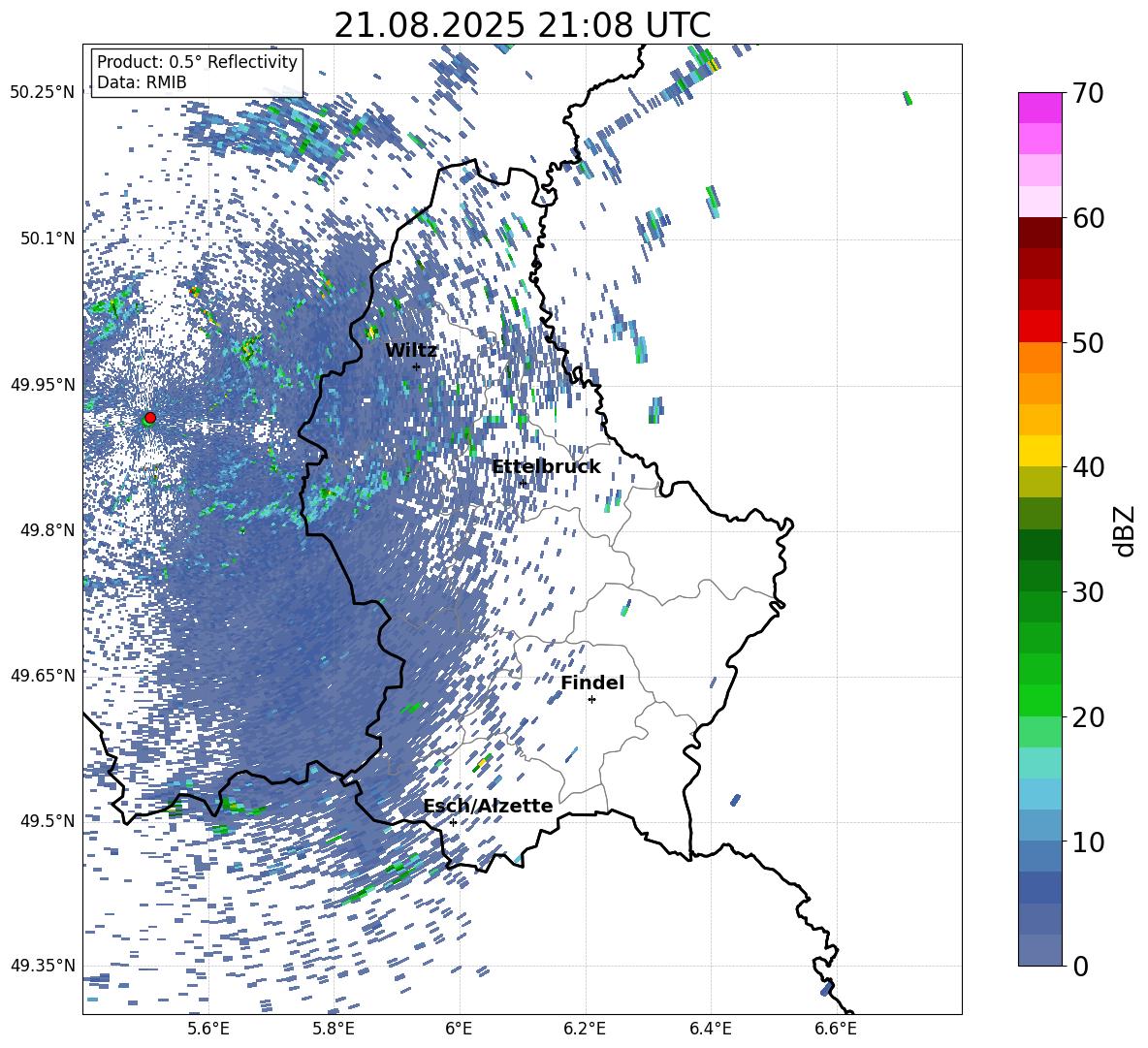The height and width of the screenshot is (1048, 1148).
Task: Click the colorbar tick label 10
Action: (x=1088, y=842)
